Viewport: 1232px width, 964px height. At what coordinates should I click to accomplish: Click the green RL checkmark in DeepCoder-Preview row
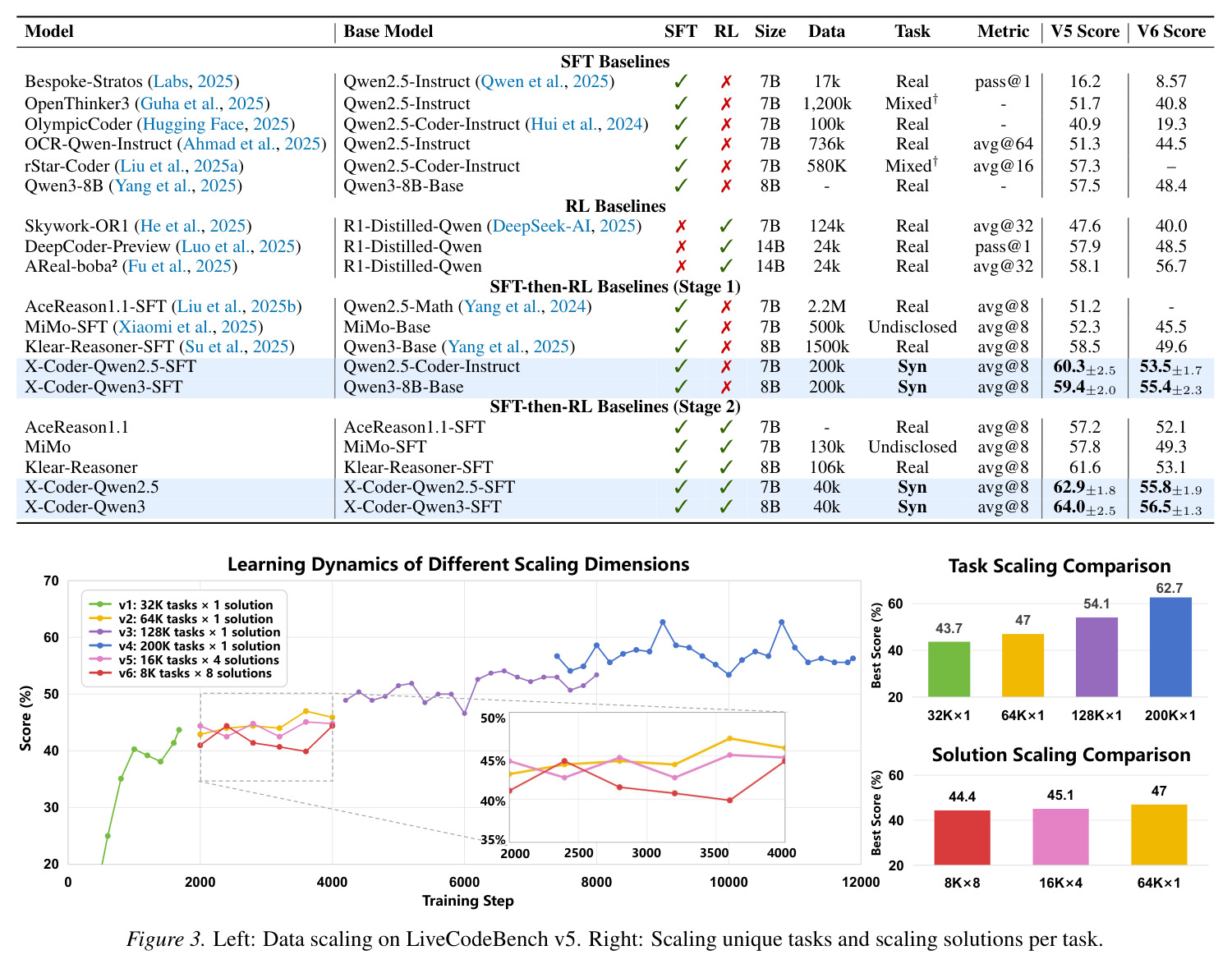click(x=726, y=246)
